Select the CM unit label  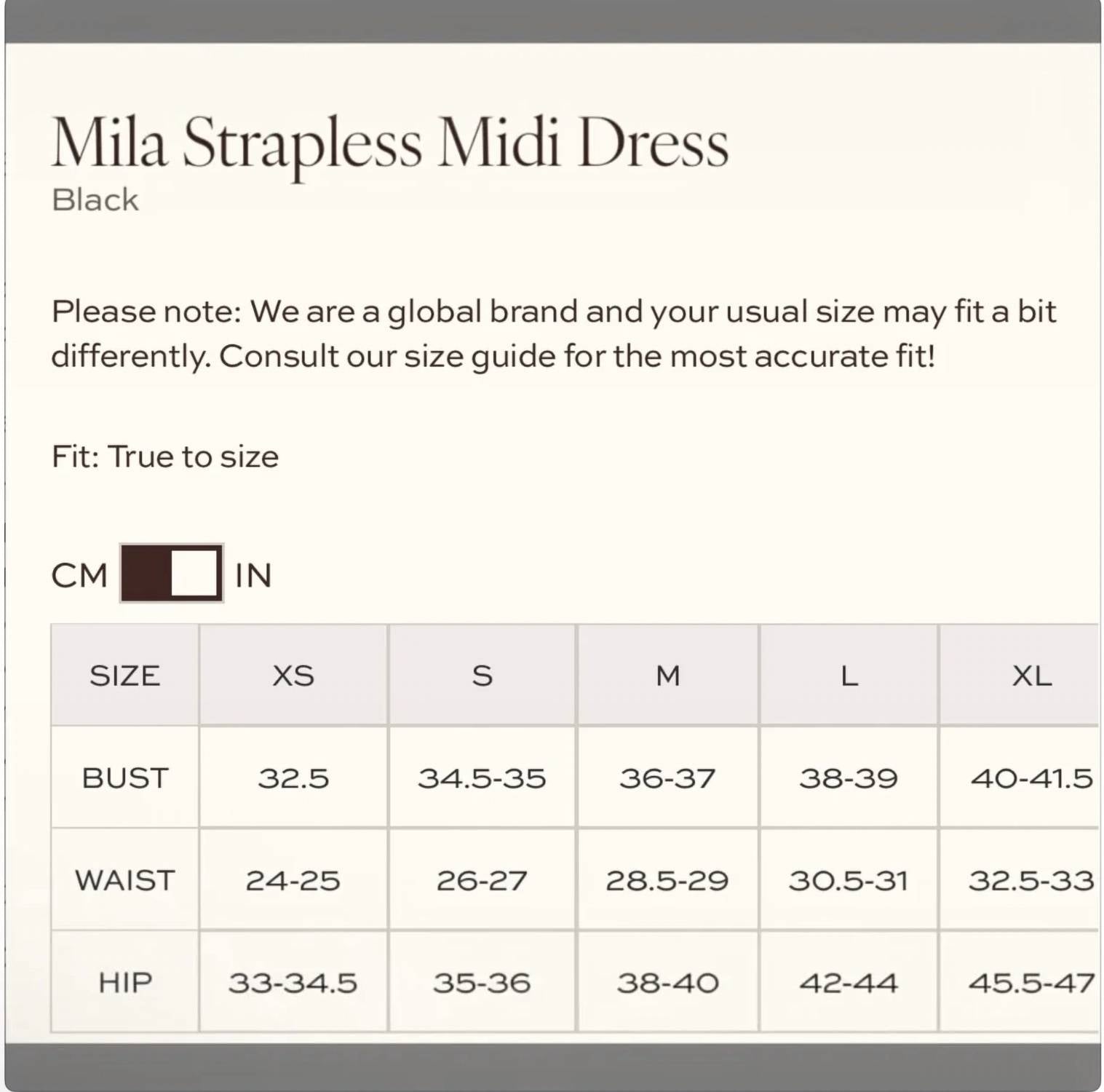pos(79,576)
